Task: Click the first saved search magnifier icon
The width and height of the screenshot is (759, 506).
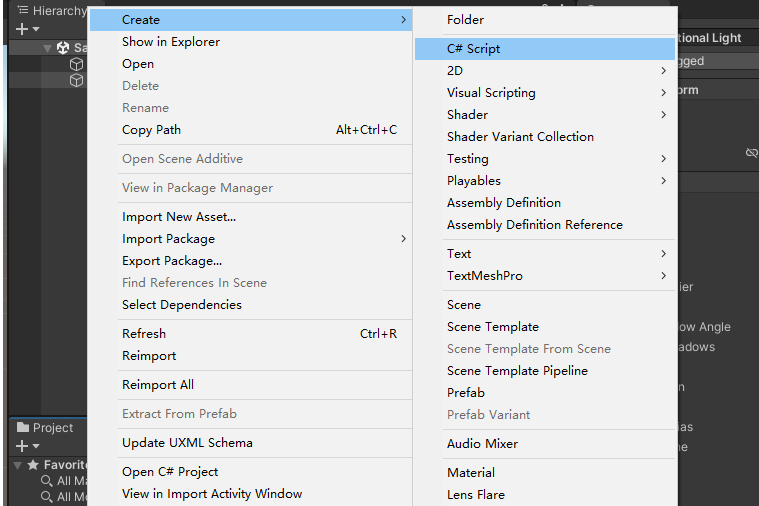Action: coord(46,481)
